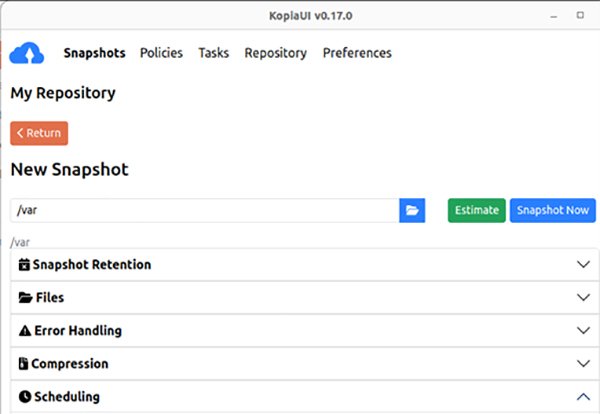Focus the snapshot path input field

[x=204, y=210]
